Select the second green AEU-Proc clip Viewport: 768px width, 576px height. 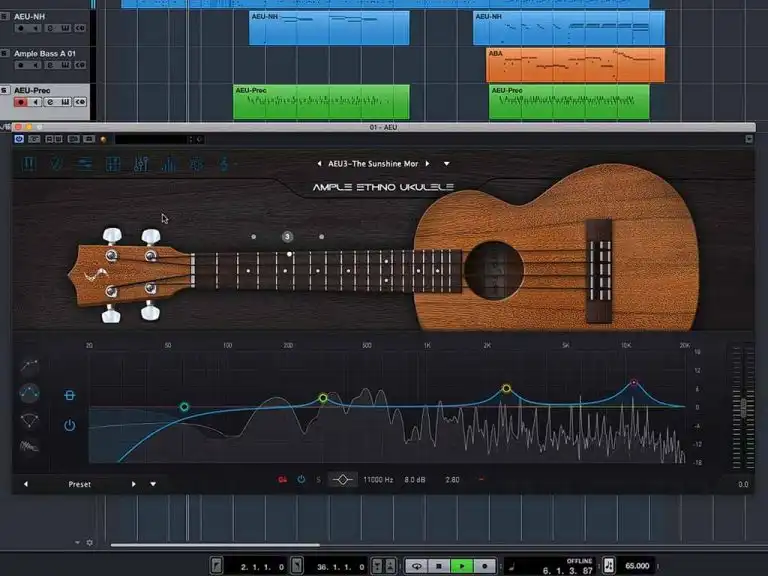coord(569,102)
